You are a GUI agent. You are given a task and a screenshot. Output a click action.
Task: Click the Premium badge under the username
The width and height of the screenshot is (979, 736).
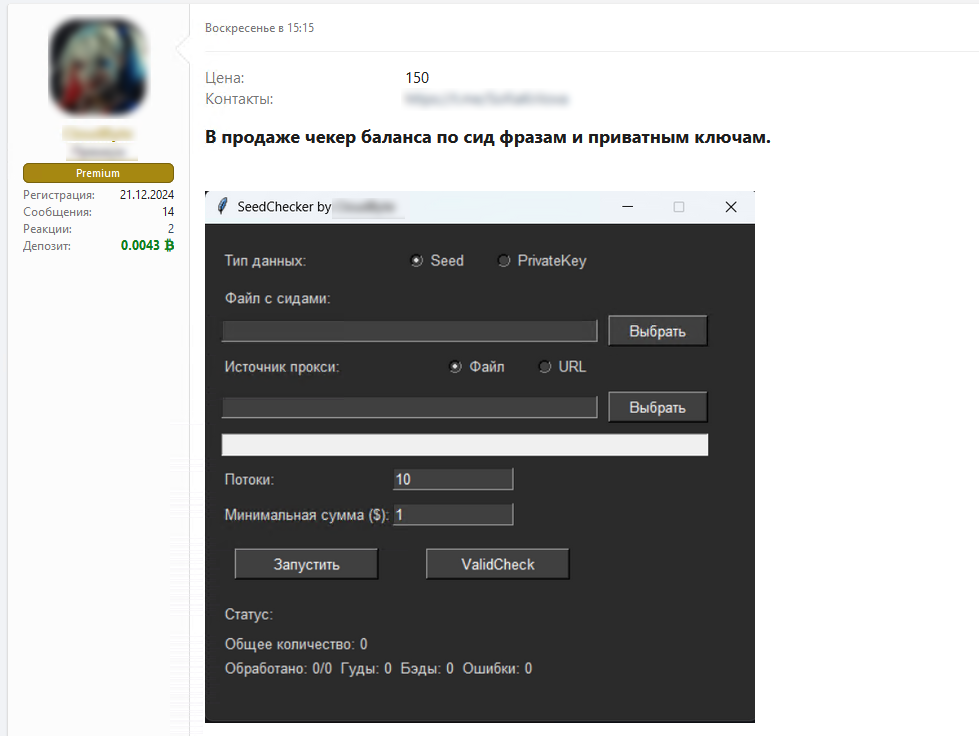coord(98,173)
